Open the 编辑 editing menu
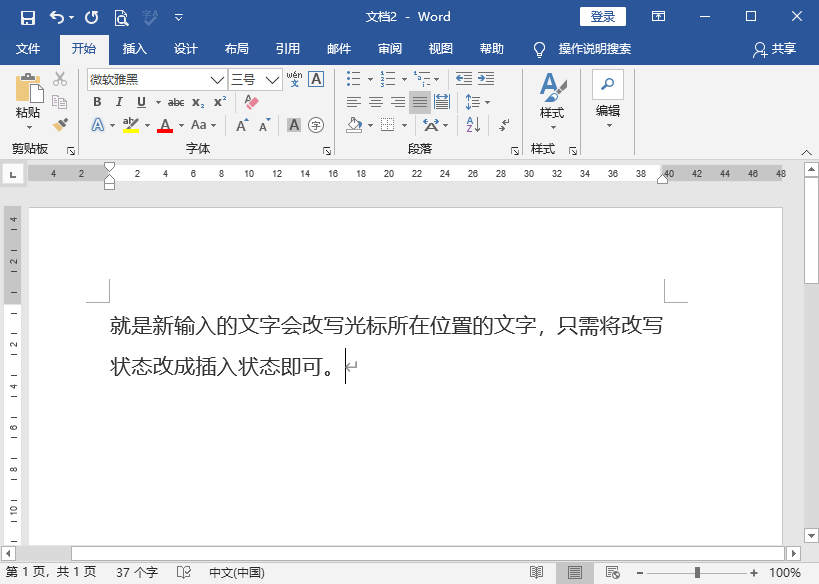This screenshot has height=584, width=819. pos(608,99)
